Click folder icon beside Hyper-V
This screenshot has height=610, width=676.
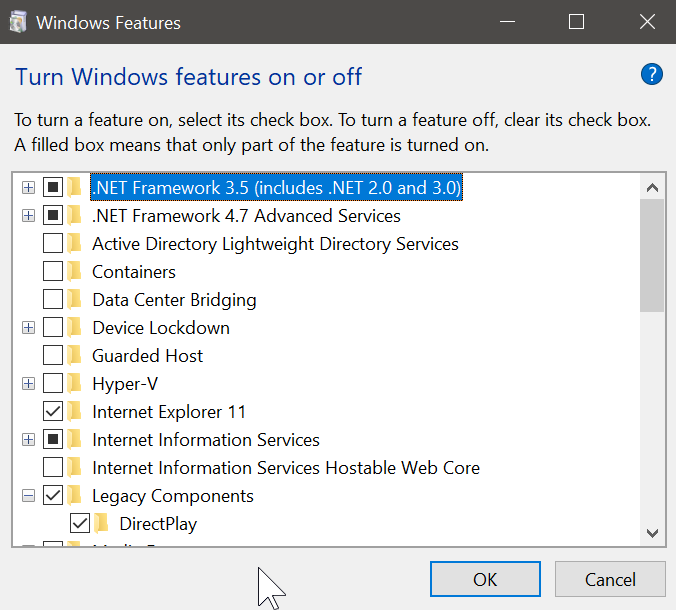[x=75, y=383]
